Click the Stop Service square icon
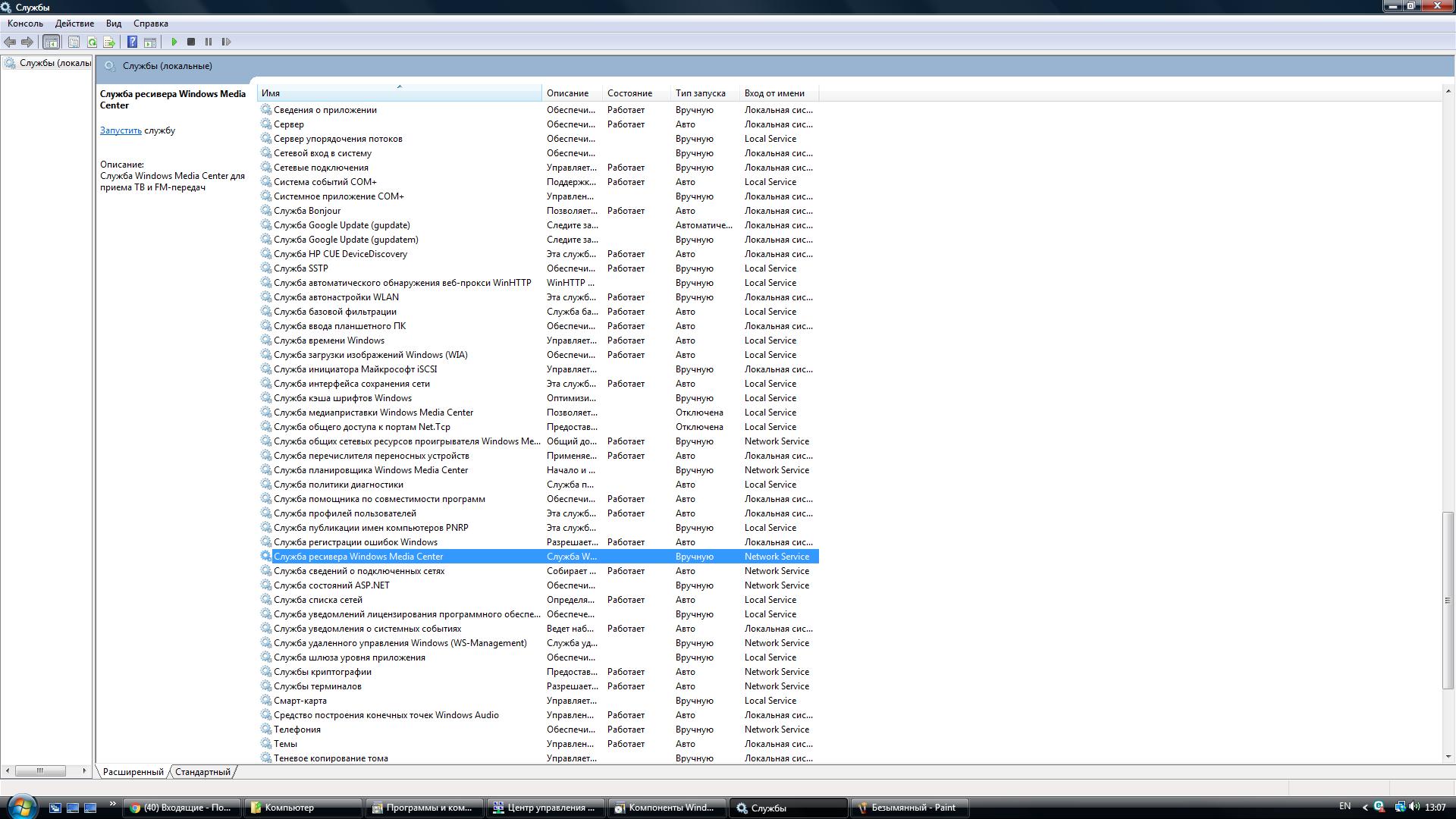This screenshot has width=1456, height=819. (191, 42)
